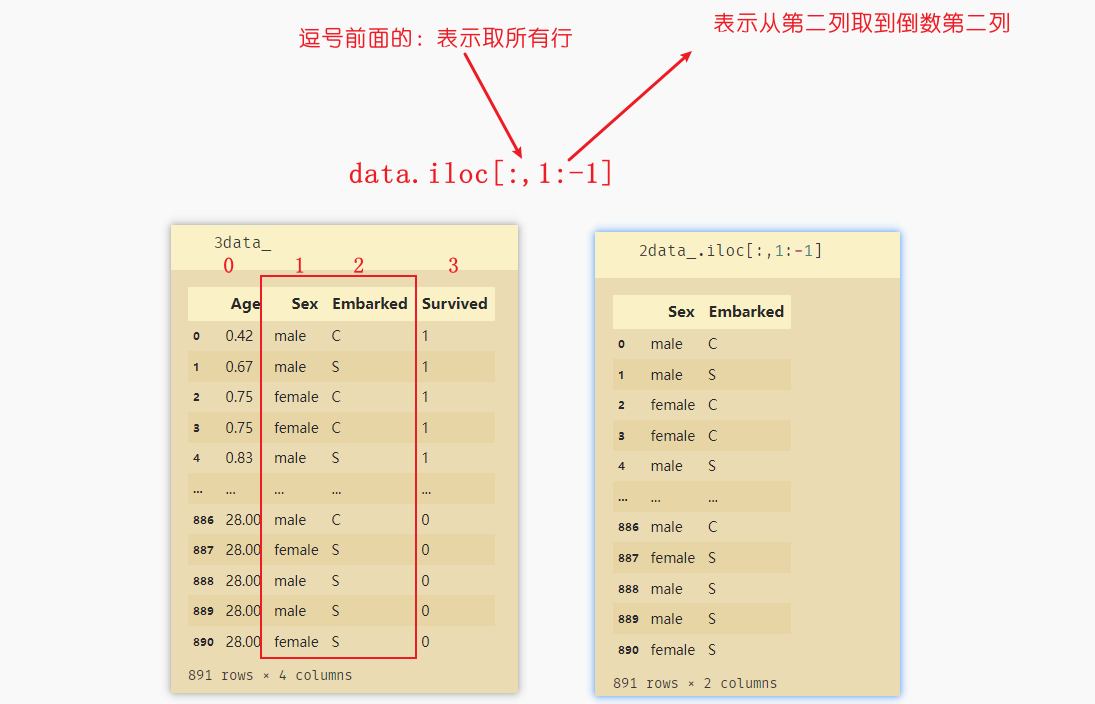Select the "Age" column header

[245, 304]
